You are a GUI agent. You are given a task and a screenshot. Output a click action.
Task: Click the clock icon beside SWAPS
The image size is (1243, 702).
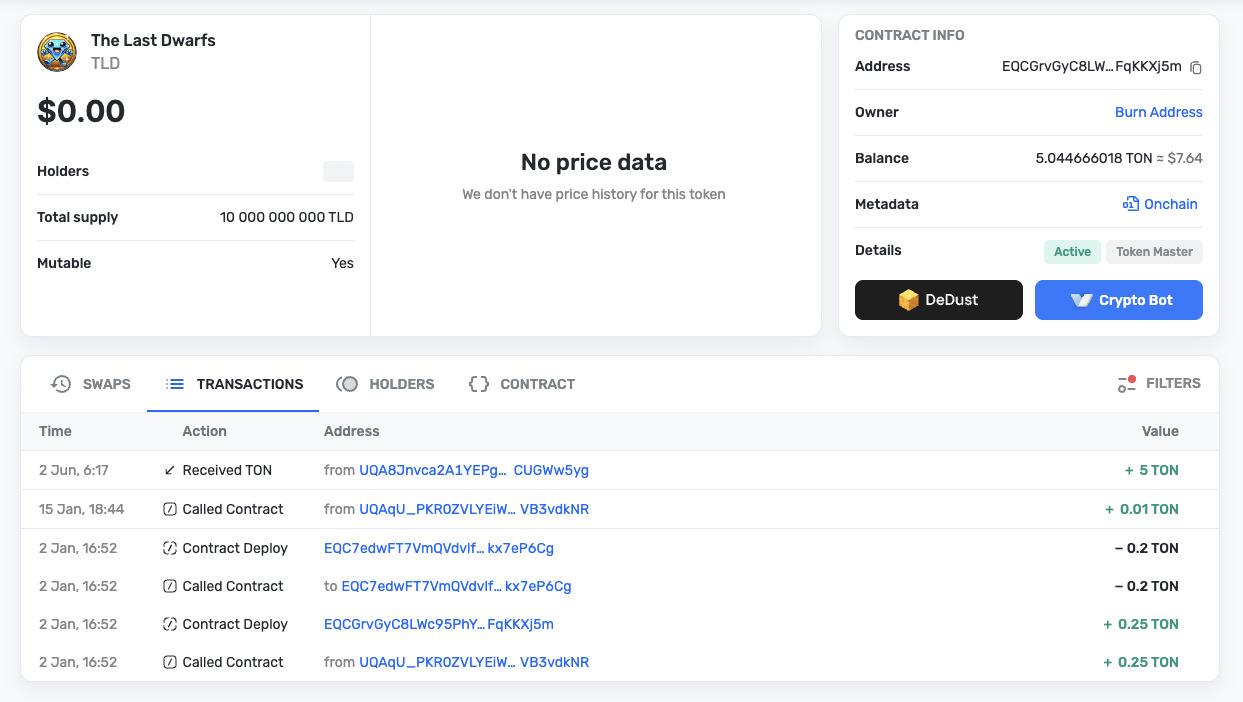[x=59, y=383]
